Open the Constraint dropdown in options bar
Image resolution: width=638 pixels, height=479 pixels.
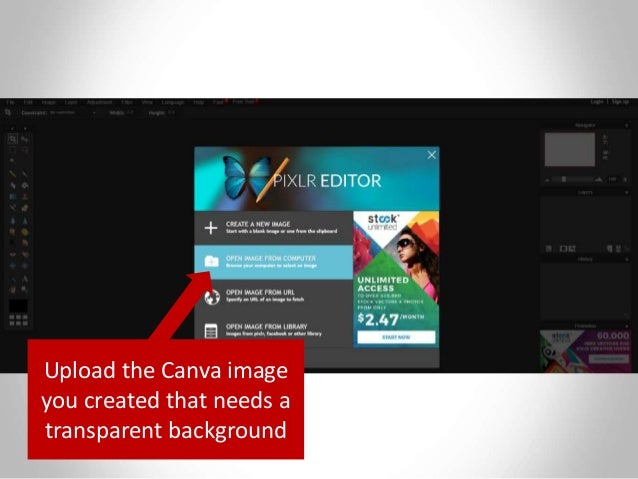(72, 113)
